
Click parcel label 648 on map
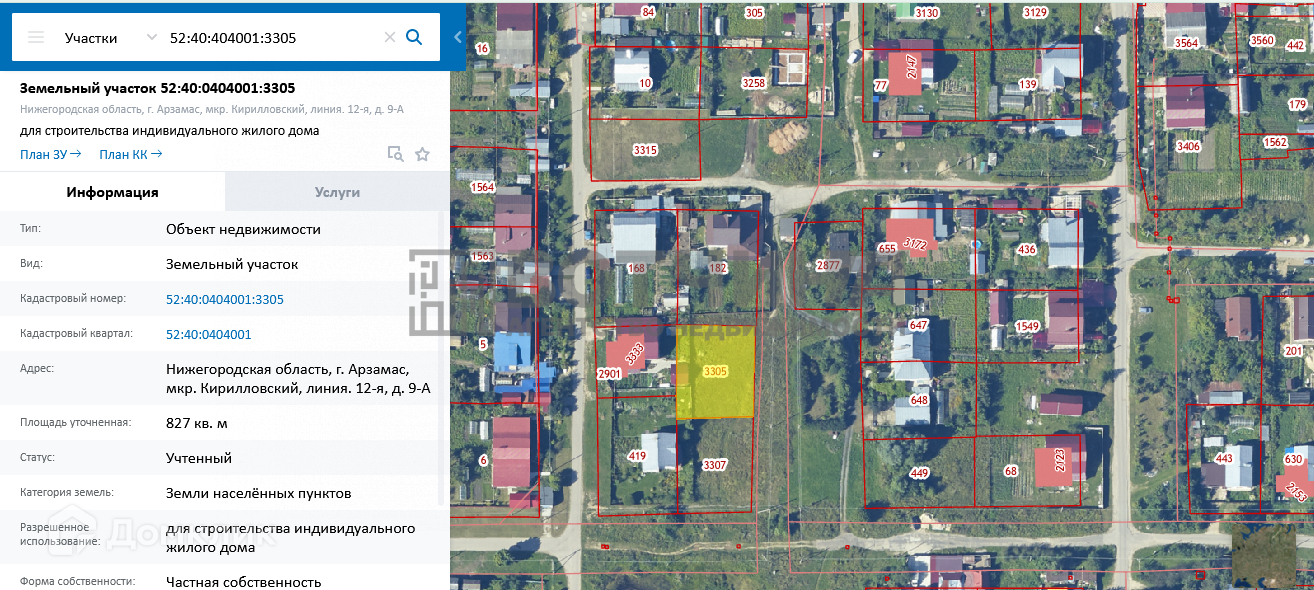(x=919, y=400)
